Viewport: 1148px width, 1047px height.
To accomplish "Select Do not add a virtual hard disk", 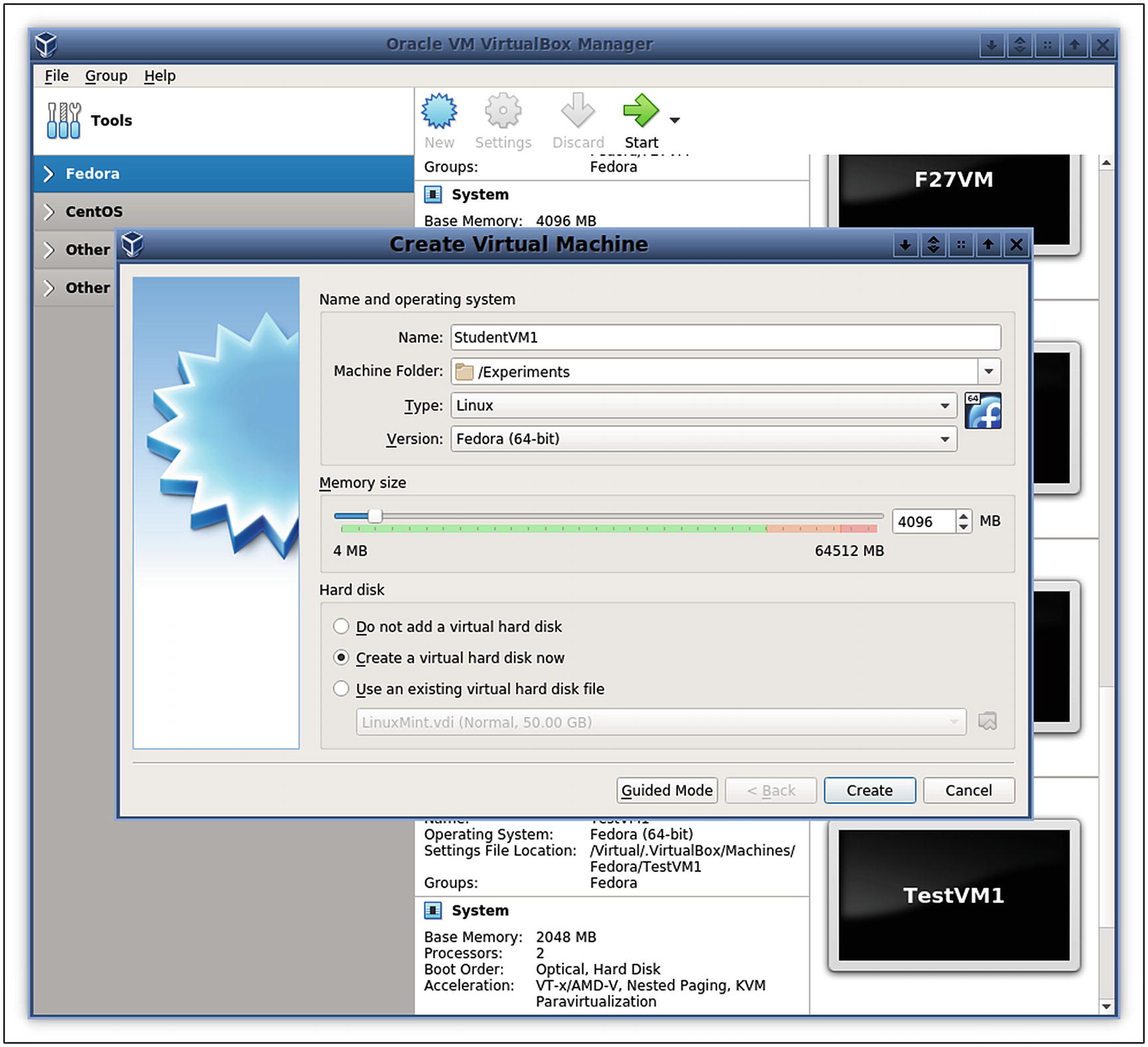I will point(341,626).
